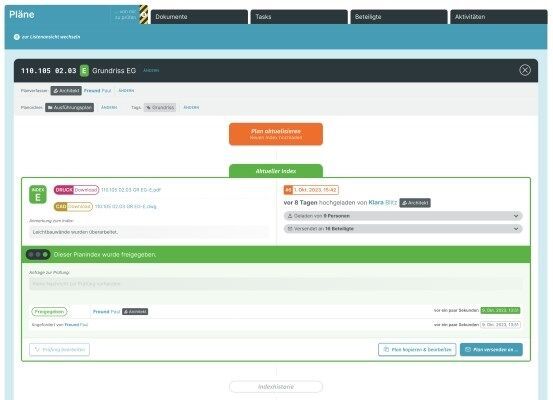Toggle the Planindex freigegeben status switch
Image resolution: width=553 pixels, height=400 pixels.
(x=38, y=254)
